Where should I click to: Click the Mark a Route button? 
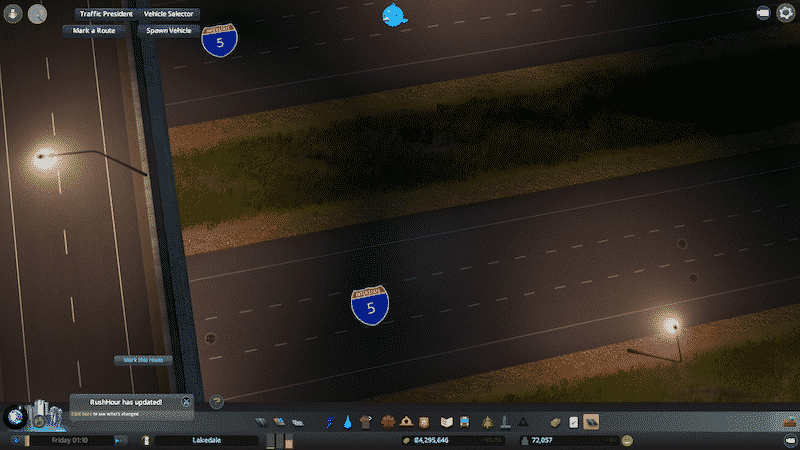coord(94,31)
